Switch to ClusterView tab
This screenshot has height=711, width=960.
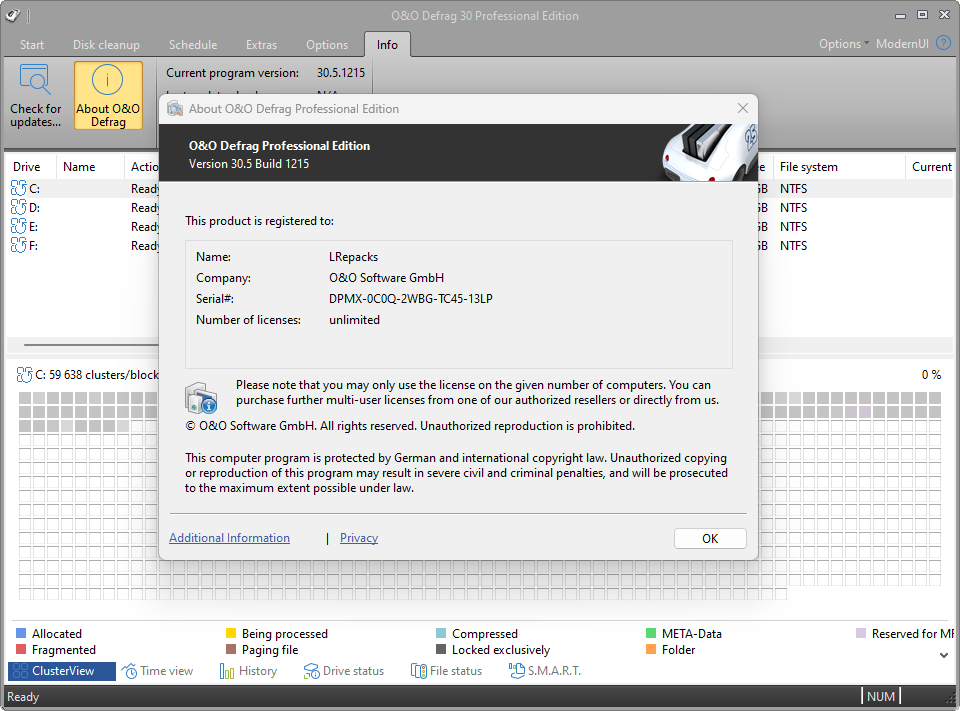click(62, 671)
